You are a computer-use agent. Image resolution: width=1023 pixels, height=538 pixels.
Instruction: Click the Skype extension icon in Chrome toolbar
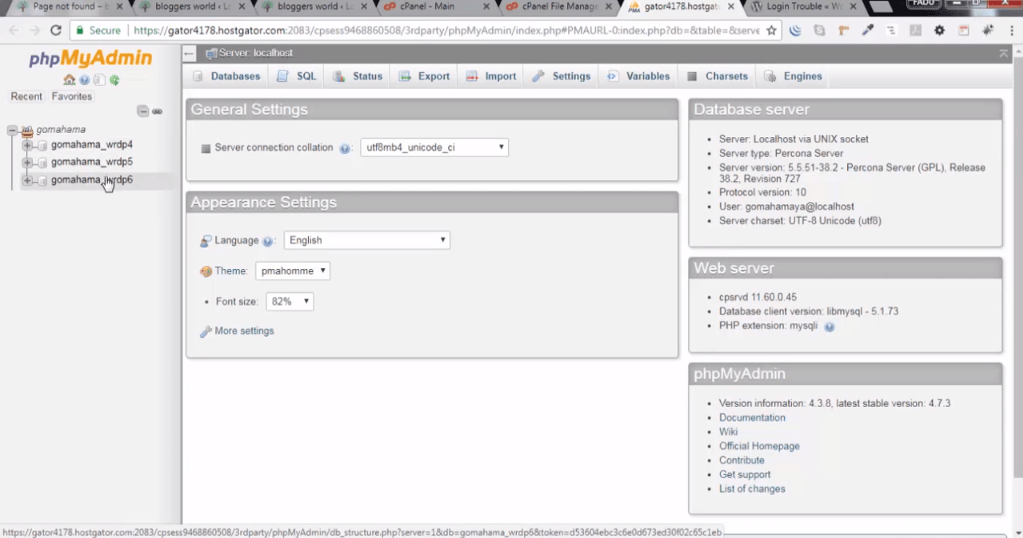tap(819, 30)
